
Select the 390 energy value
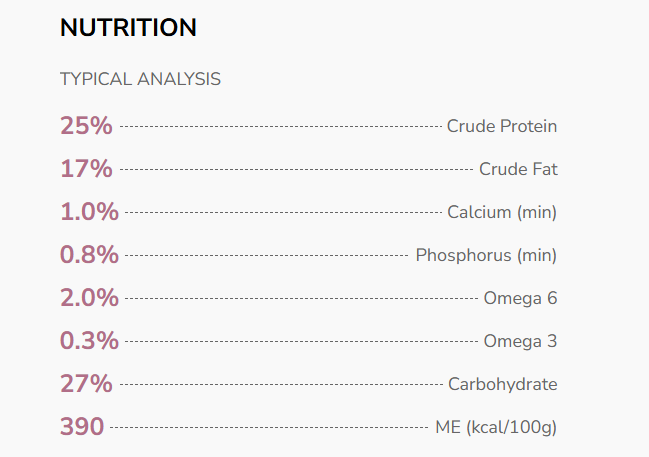click(x=82, y=427)
